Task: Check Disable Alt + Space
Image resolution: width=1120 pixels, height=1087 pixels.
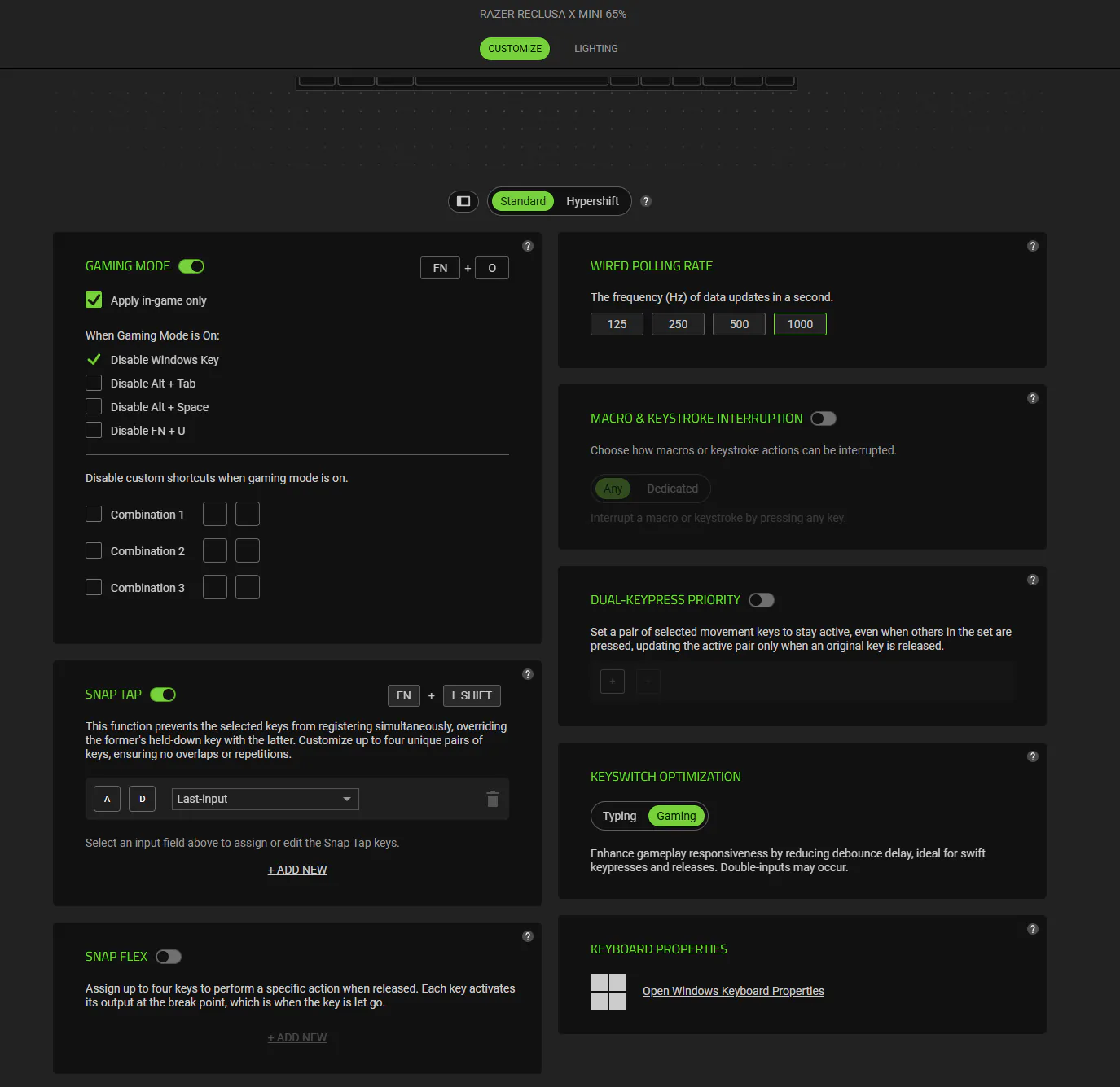Action: pyautogui.click(x=94, y=406)
